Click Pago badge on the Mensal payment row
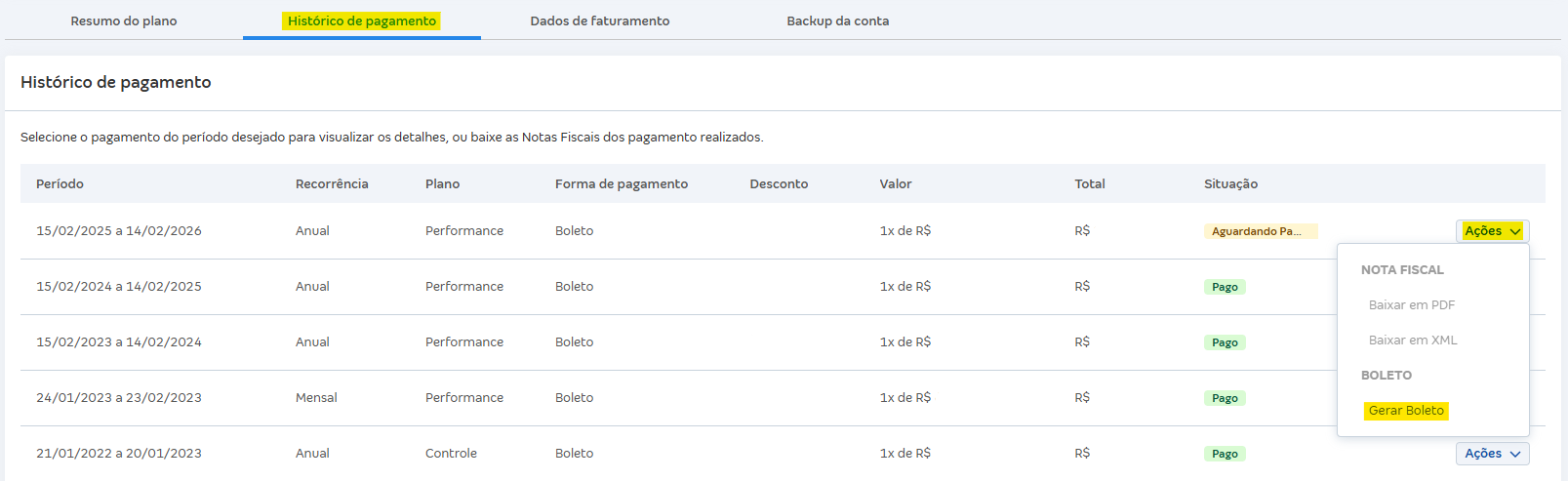 coord(1225,398)
